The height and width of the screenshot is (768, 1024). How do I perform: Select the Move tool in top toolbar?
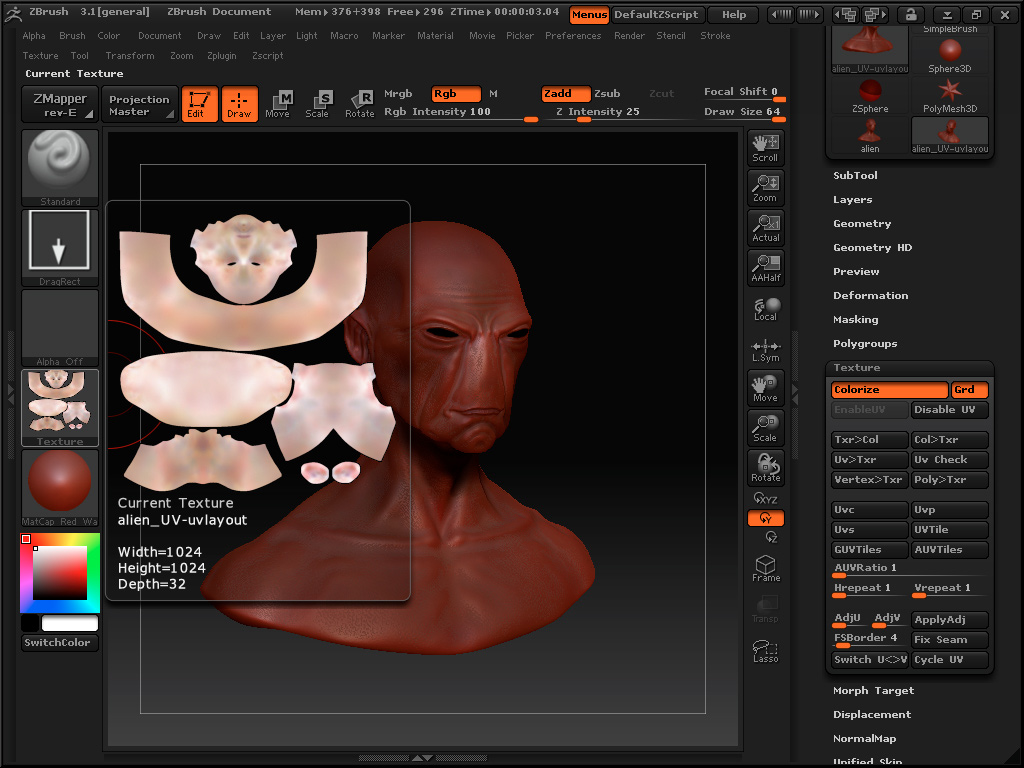click(278, 104)
